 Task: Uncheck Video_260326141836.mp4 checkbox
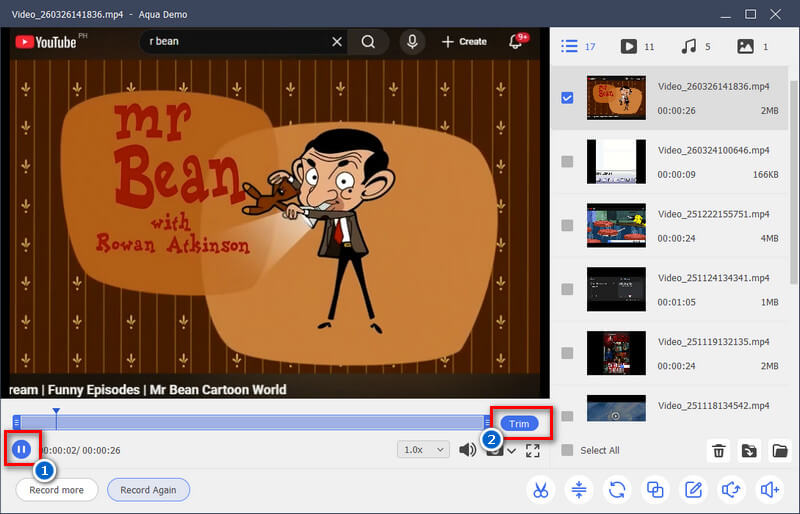567,97
